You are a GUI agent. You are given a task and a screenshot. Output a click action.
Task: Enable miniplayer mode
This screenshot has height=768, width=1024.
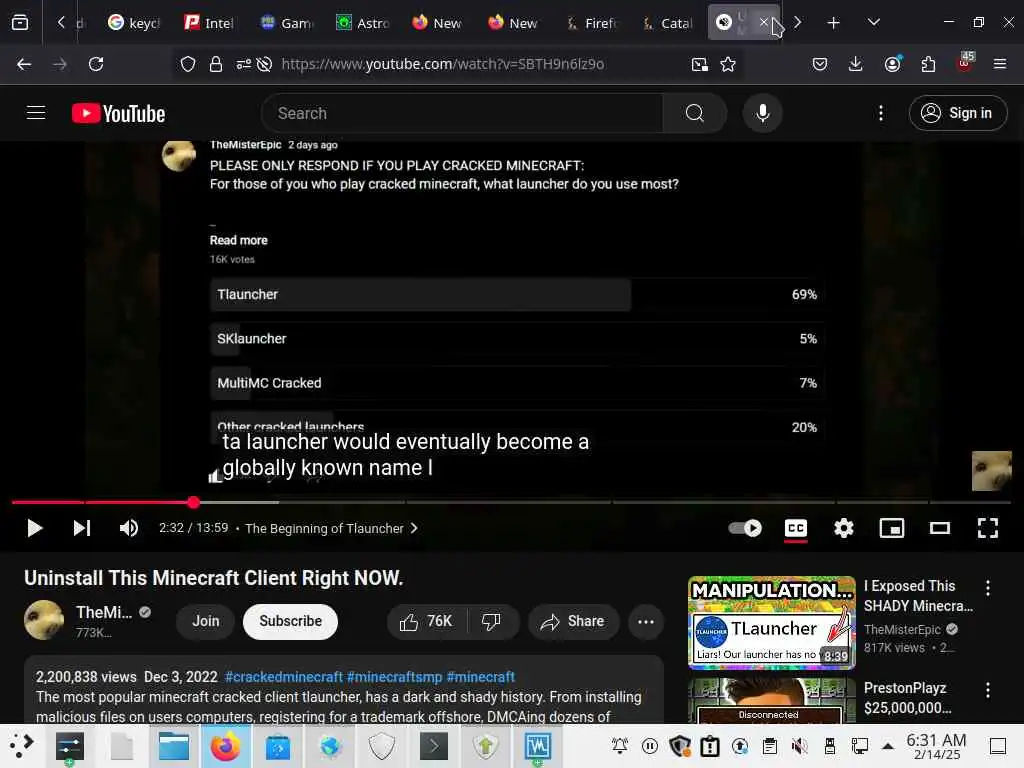(891, 528)
